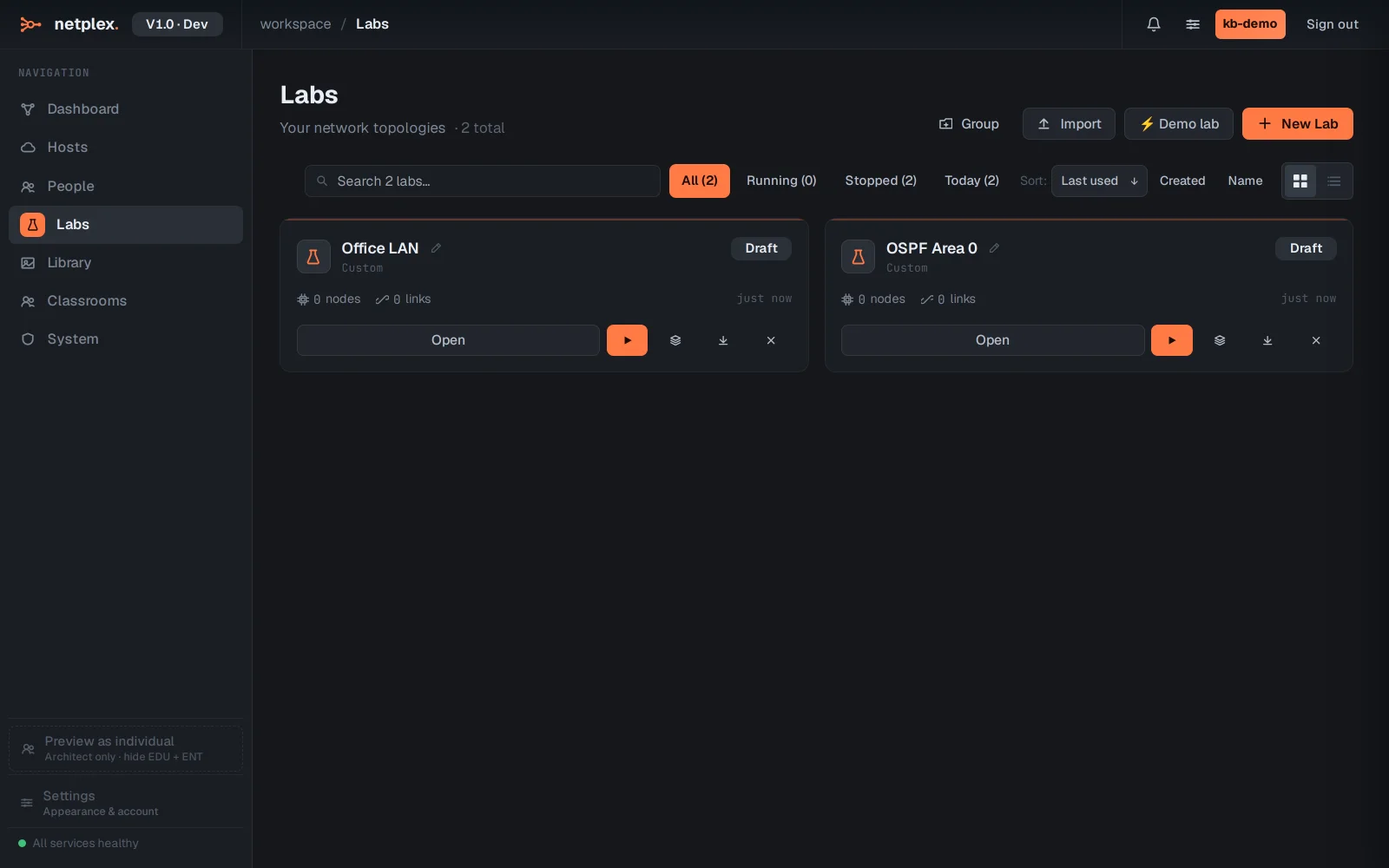
Task: Click the netplex logo icon
Action: (x=30, y=24)
